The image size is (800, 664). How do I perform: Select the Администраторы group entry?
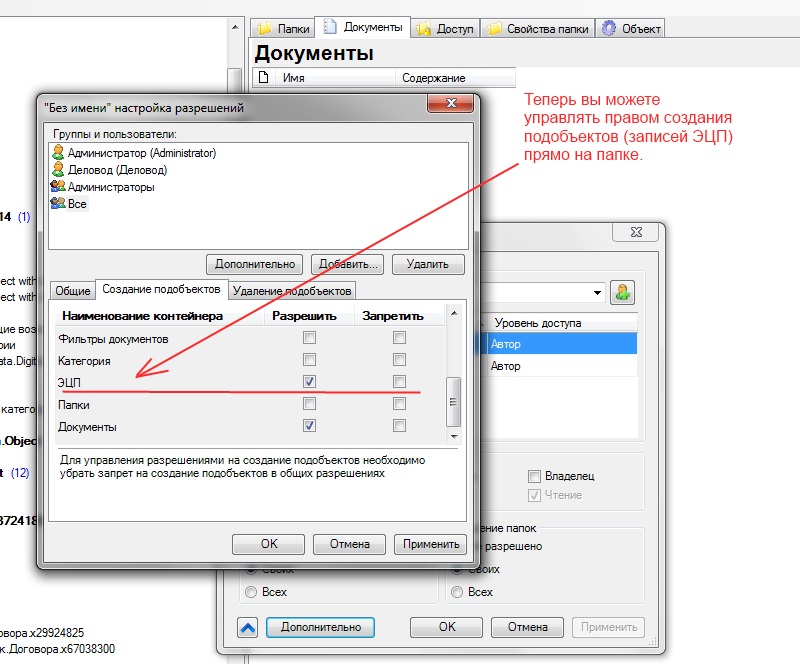tap(111, 187)
